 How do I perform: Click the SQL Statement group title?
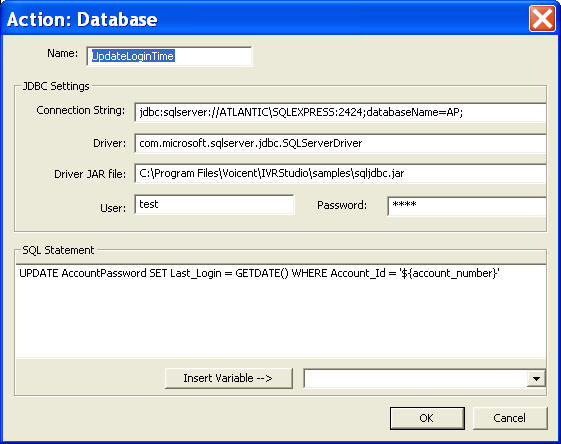[x=58, y=250]
